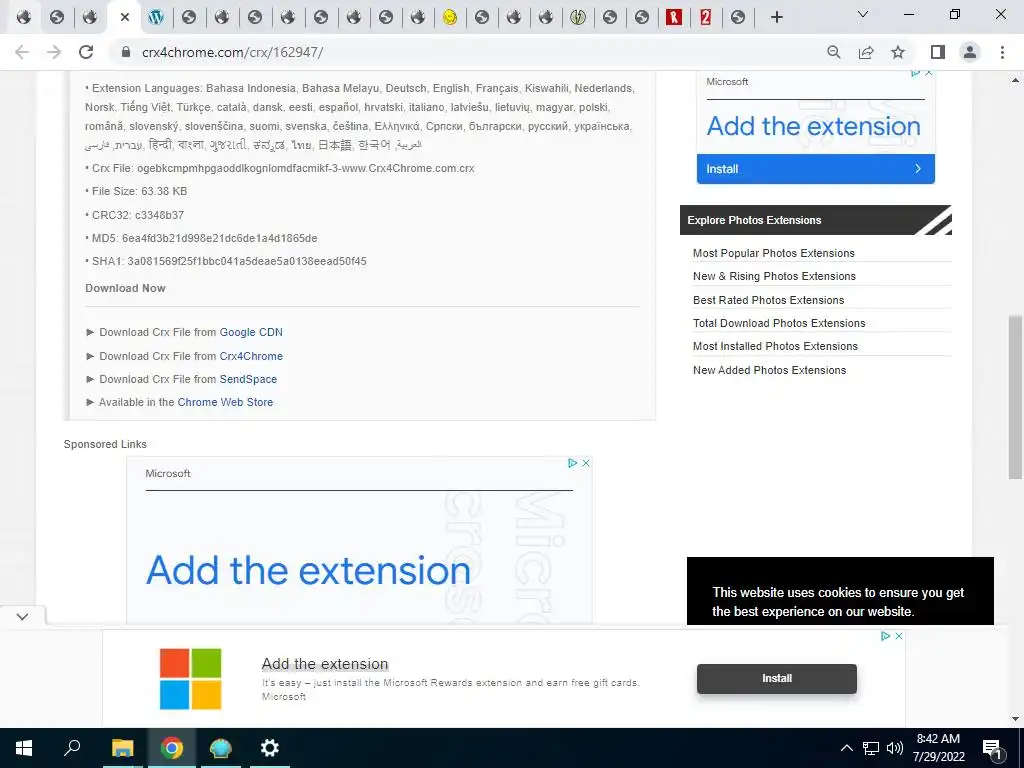Viewport: 1024px width, 768px height.
Task: Close the bottom banner ad
Action: tap(899, 636)
